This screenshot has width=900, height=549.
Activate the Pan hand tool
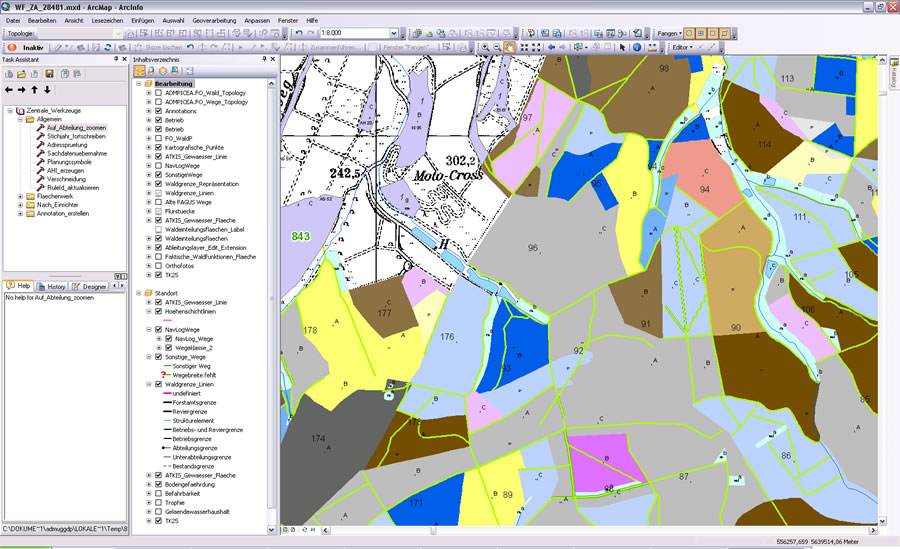pyautogui.click(x=509, y=48)
